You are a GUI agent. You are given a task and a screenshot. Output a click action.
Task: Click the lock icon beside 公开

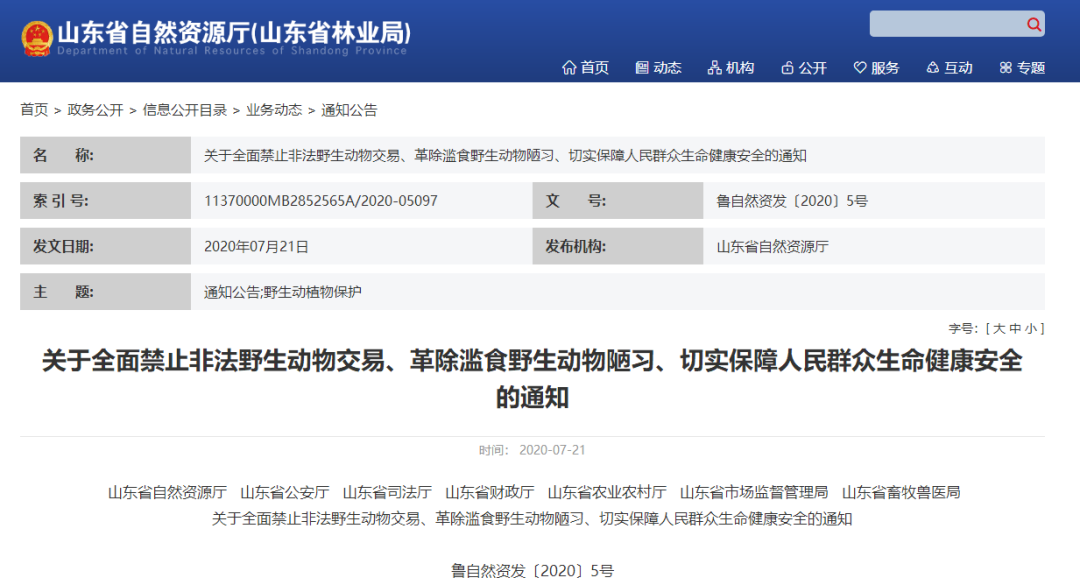coord(787,68)
